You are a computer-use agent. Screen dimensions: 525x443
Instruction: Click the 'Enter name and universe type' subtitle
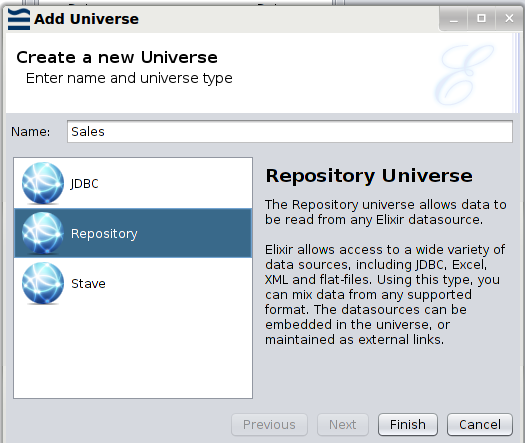pos(129,78)
